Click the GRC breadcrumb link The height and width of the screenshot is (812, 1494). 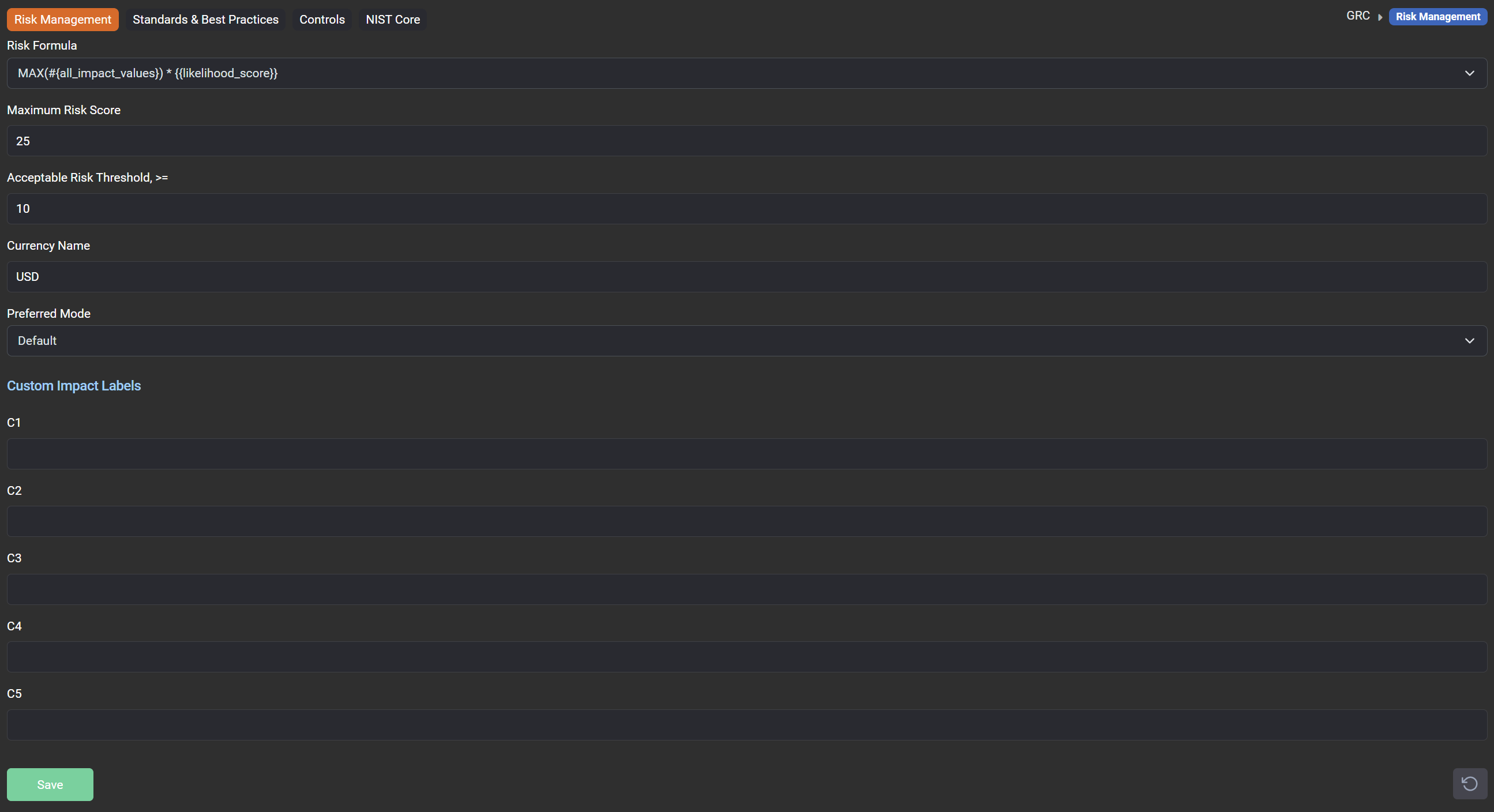(x=1358, y=16)
